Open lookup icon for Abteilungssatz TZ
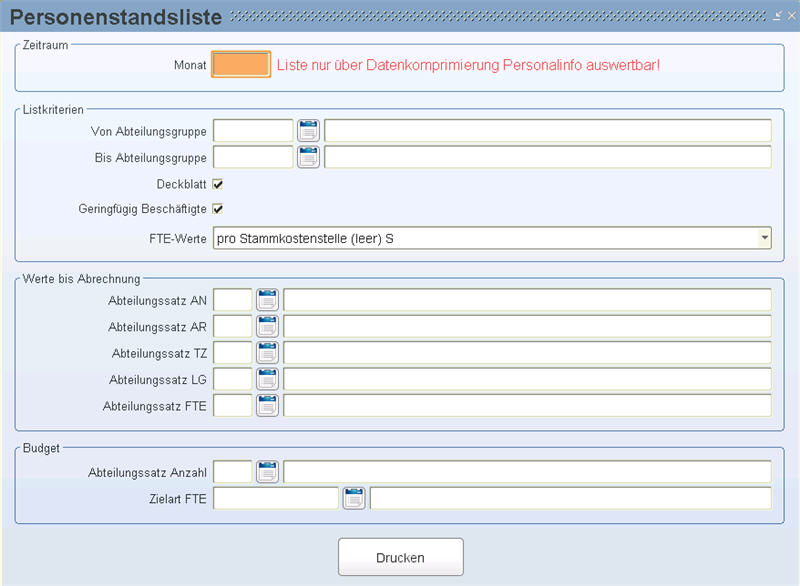Image resolution: width=800 pixels, height=586 pixels. (267, 353)
